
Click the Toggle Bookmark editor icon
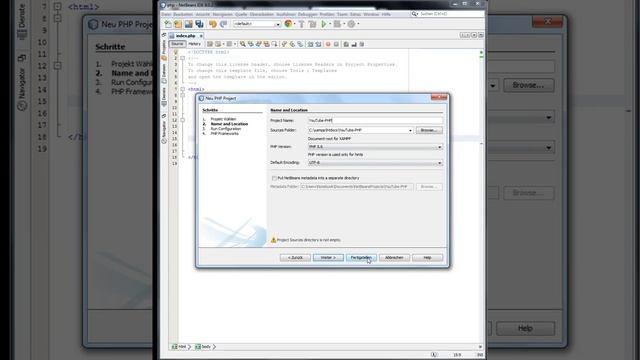[x=300, y=44]
